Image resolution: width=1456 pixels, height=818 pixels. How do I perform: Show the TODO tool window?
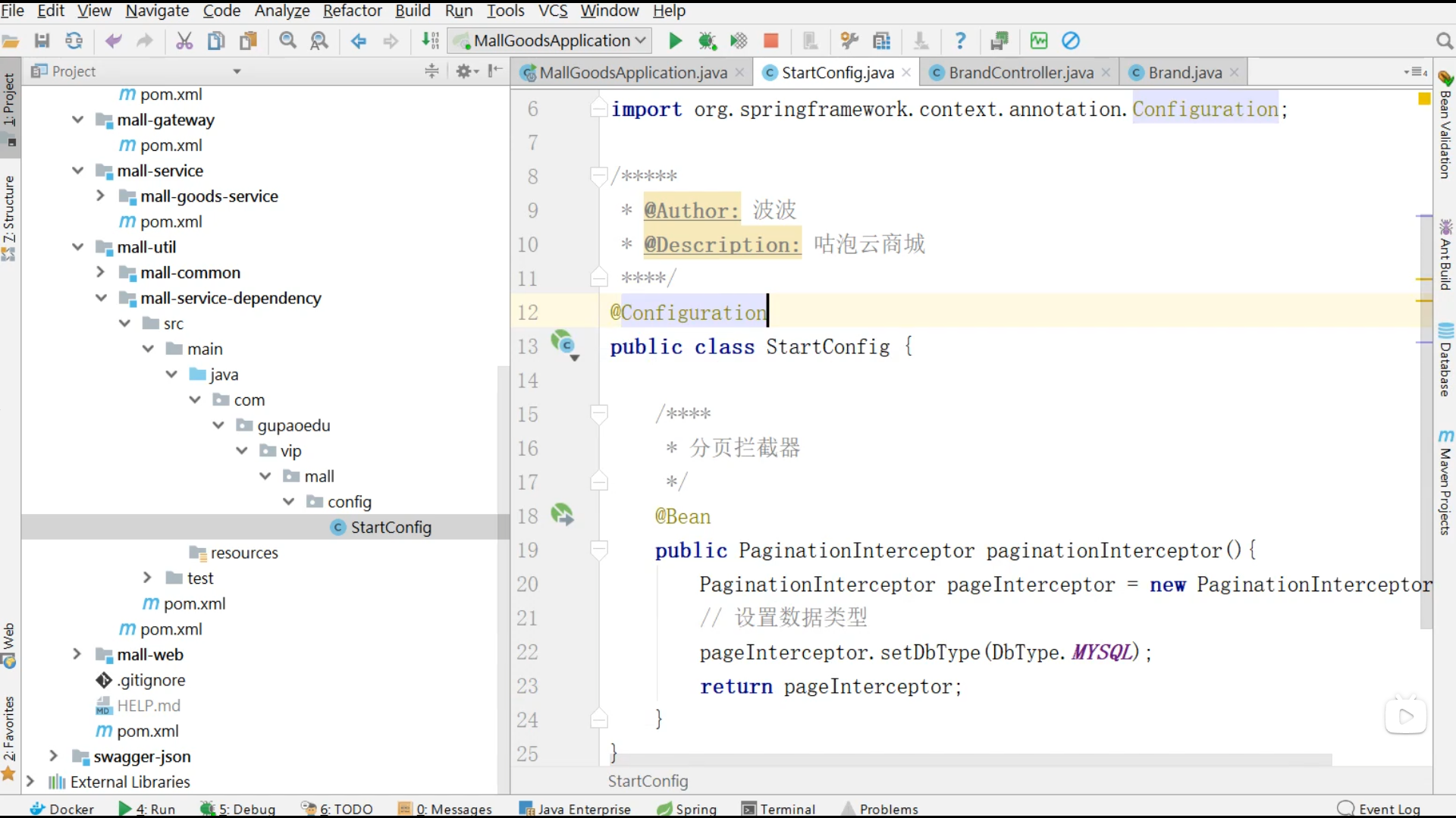click(x=345, y=809)
